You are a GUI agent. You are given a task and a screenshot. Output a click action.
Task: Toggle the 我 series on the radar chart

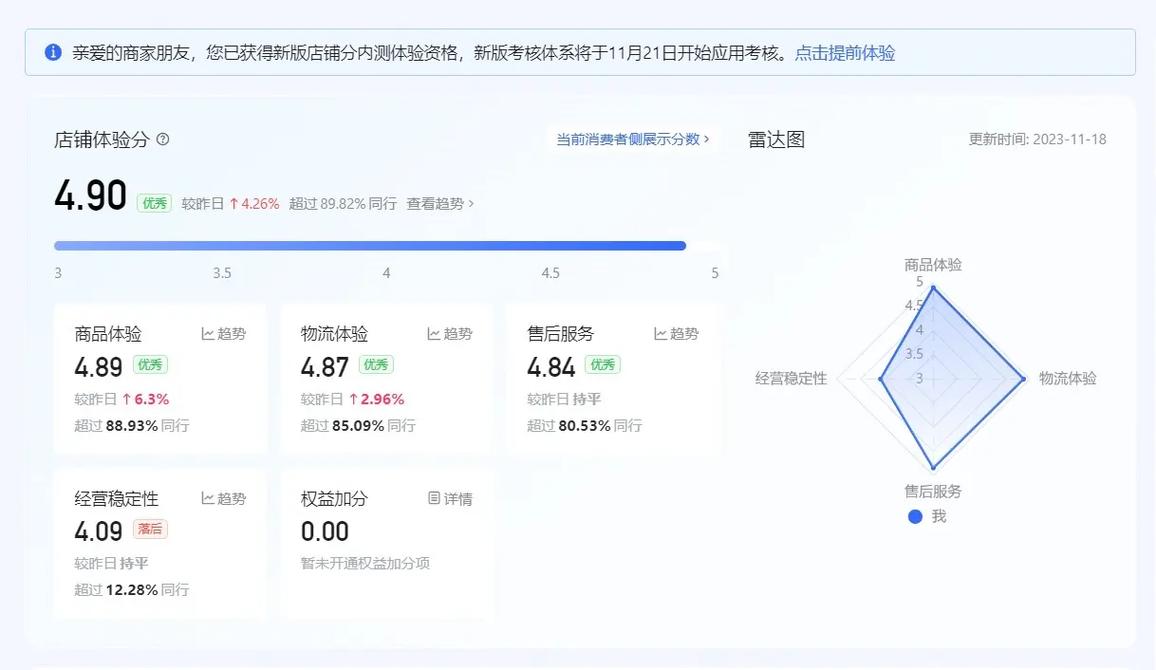click(x=930, y=516)
